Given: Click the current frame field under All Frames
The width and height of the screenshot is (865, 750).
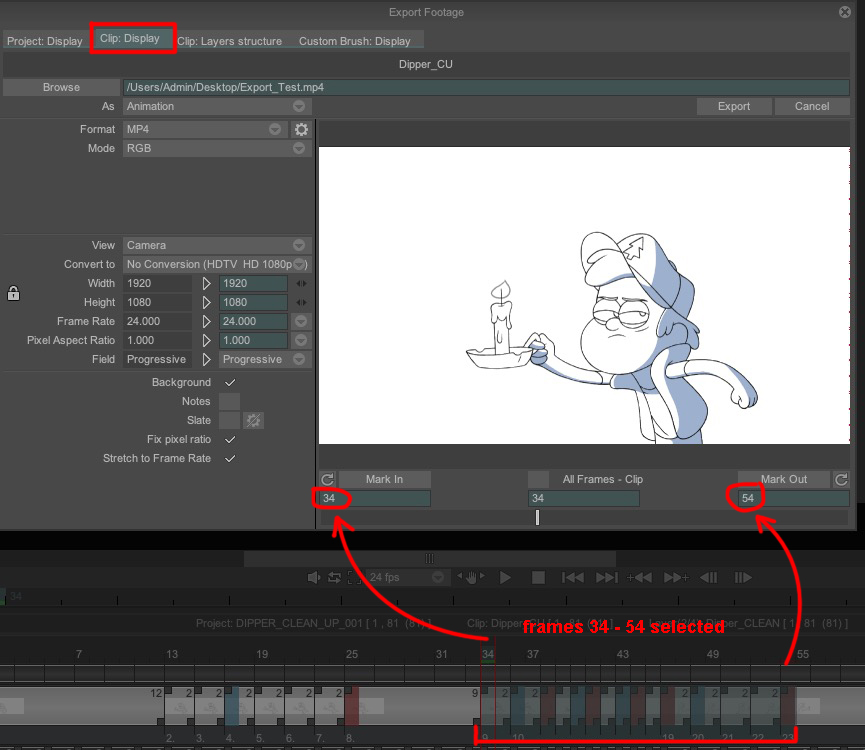Looking at the screenshot, I should pyautogui.click(x=584, y=499).
